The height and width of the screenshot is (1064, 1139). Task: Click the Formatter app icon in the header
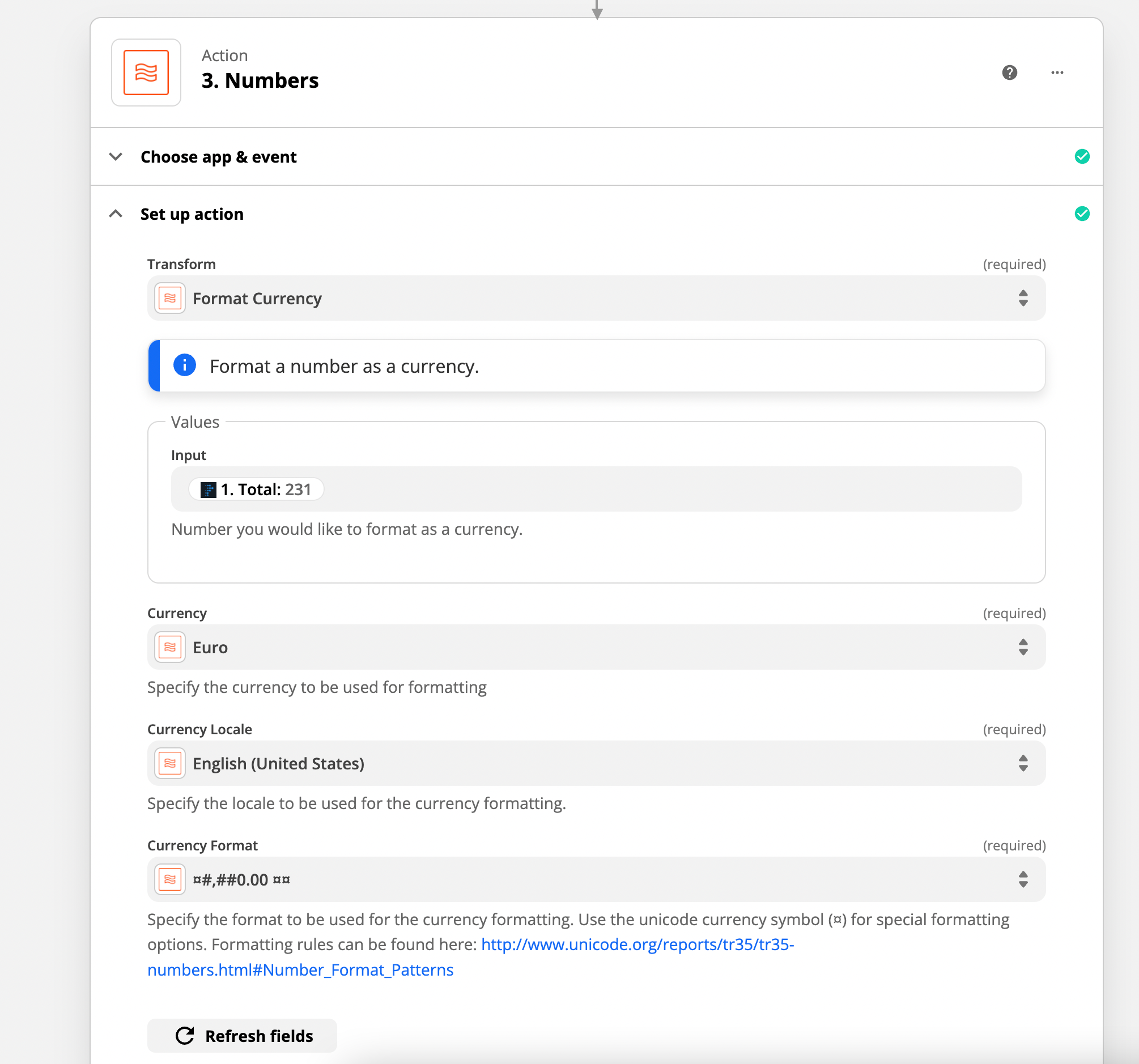click(x=146, y=73)
